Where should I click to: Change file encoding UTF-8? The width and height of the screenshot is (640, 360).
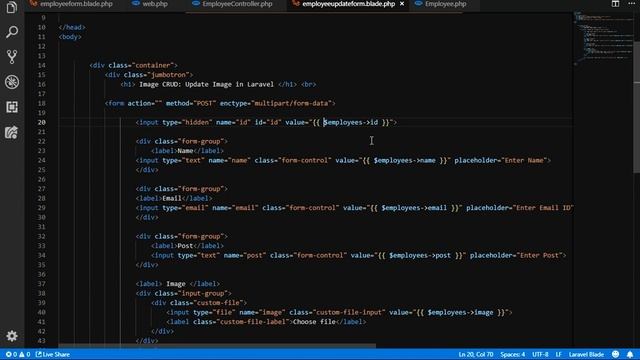tap(540, 354)
